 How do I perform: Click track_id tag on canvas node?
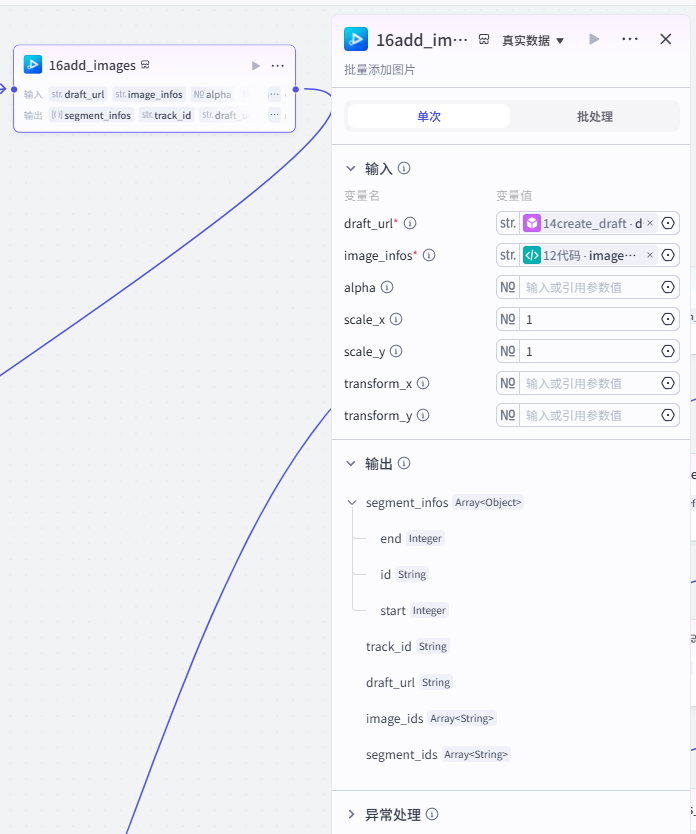pyautogui.click(x=166, y=115)
